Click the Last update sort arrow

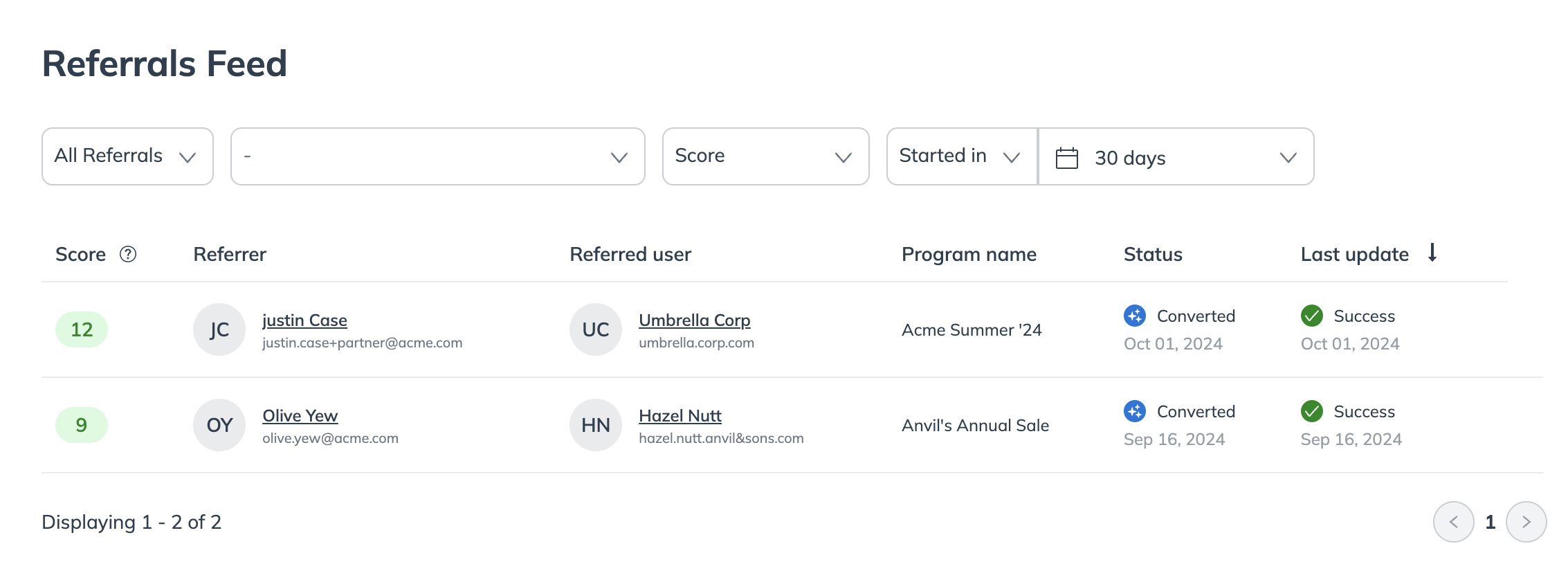coord(1432,253)
